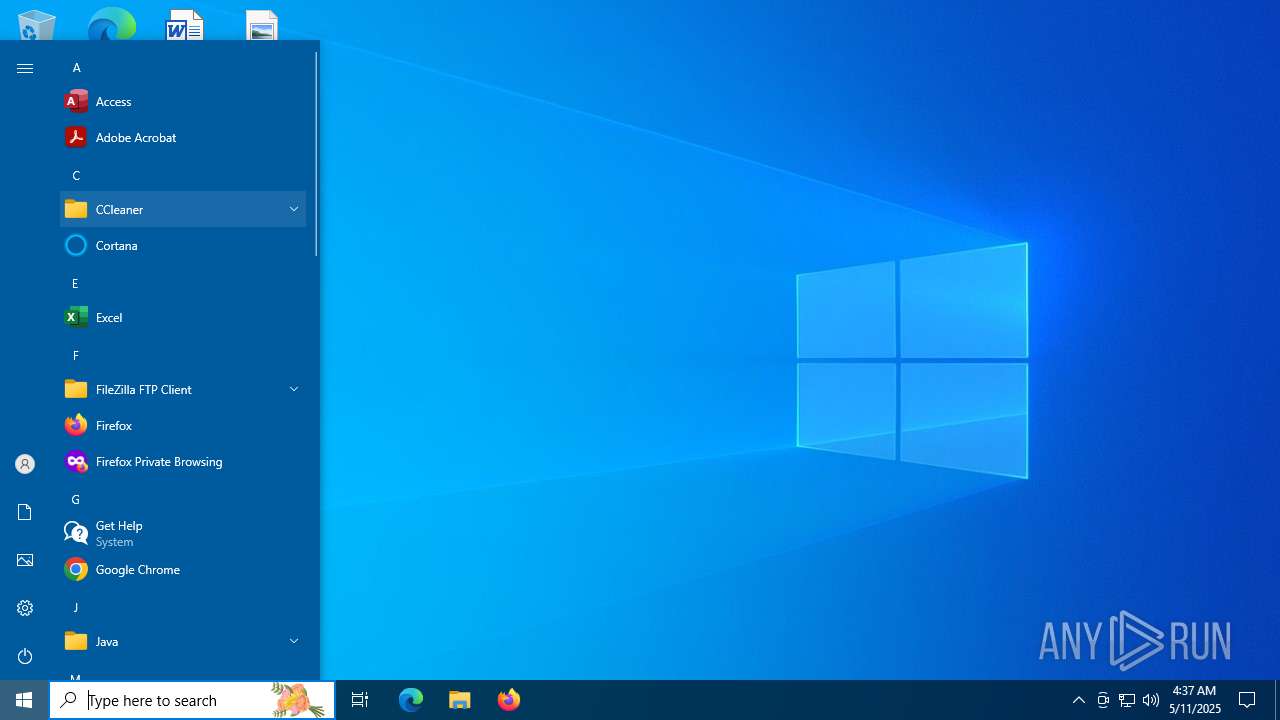Screen dimensions: 1280x720
Task: Click Show desktop strip at taskbar end
Action: click(x=1277, y=700)
